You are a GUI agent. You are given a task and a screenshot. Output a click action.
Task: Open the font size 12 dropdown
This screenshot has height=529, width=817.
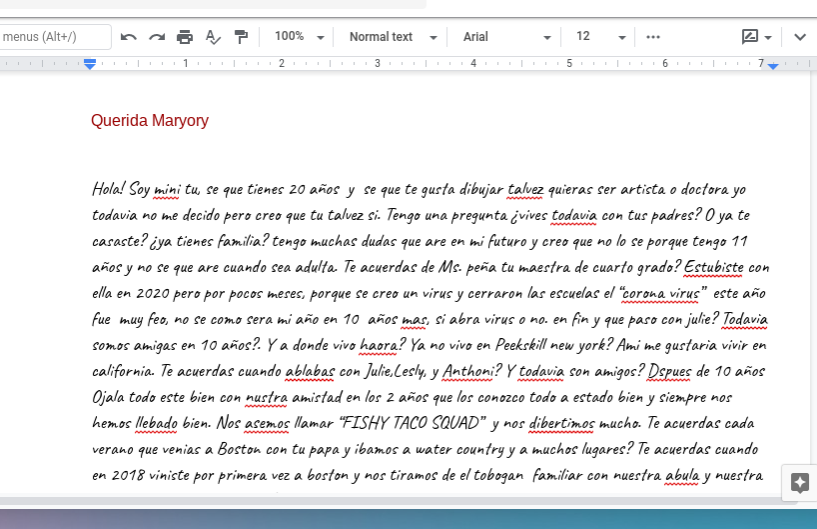pos(600,37)
